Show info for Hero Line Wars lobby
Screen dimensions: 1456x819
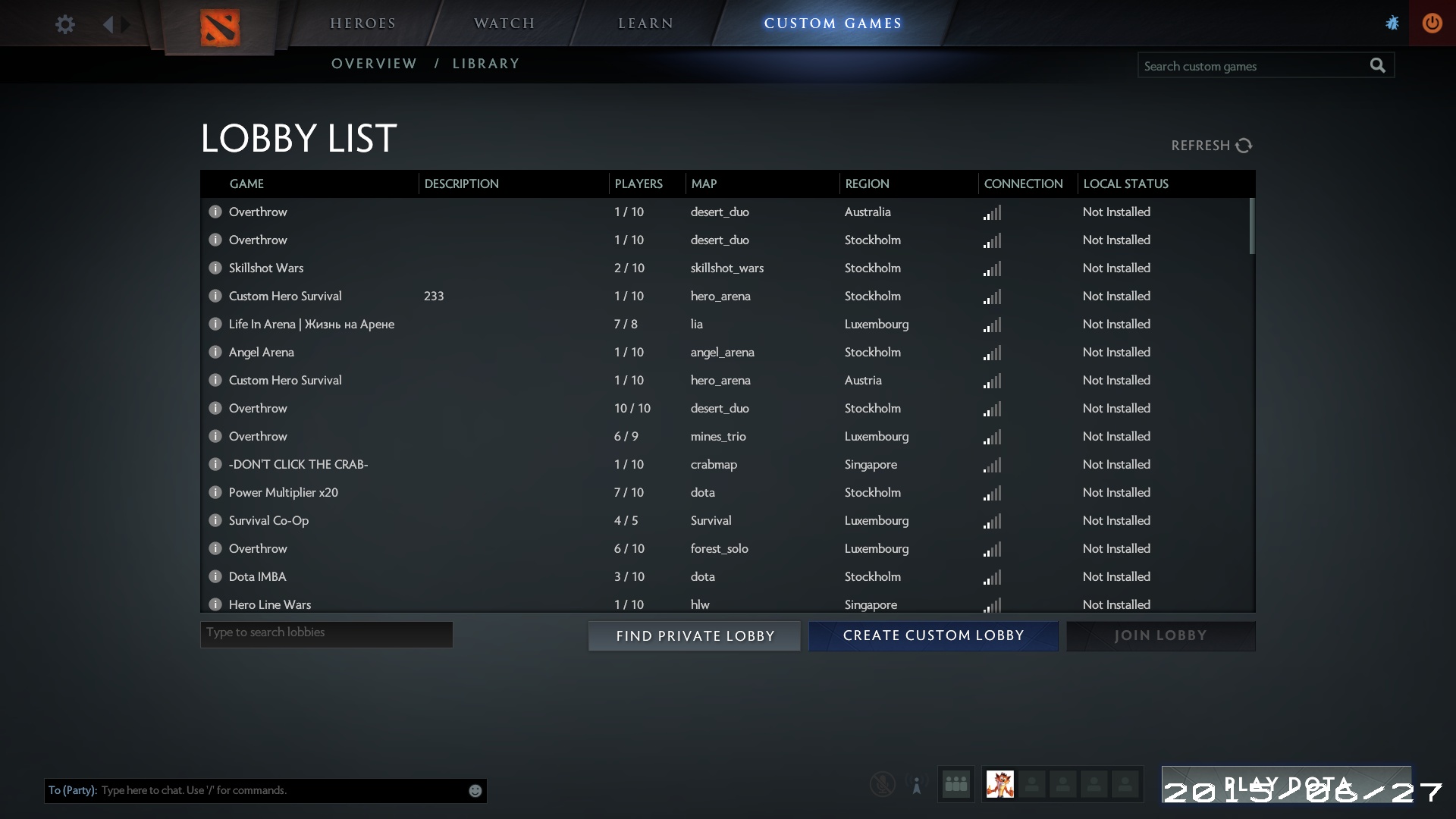(215, 604)
